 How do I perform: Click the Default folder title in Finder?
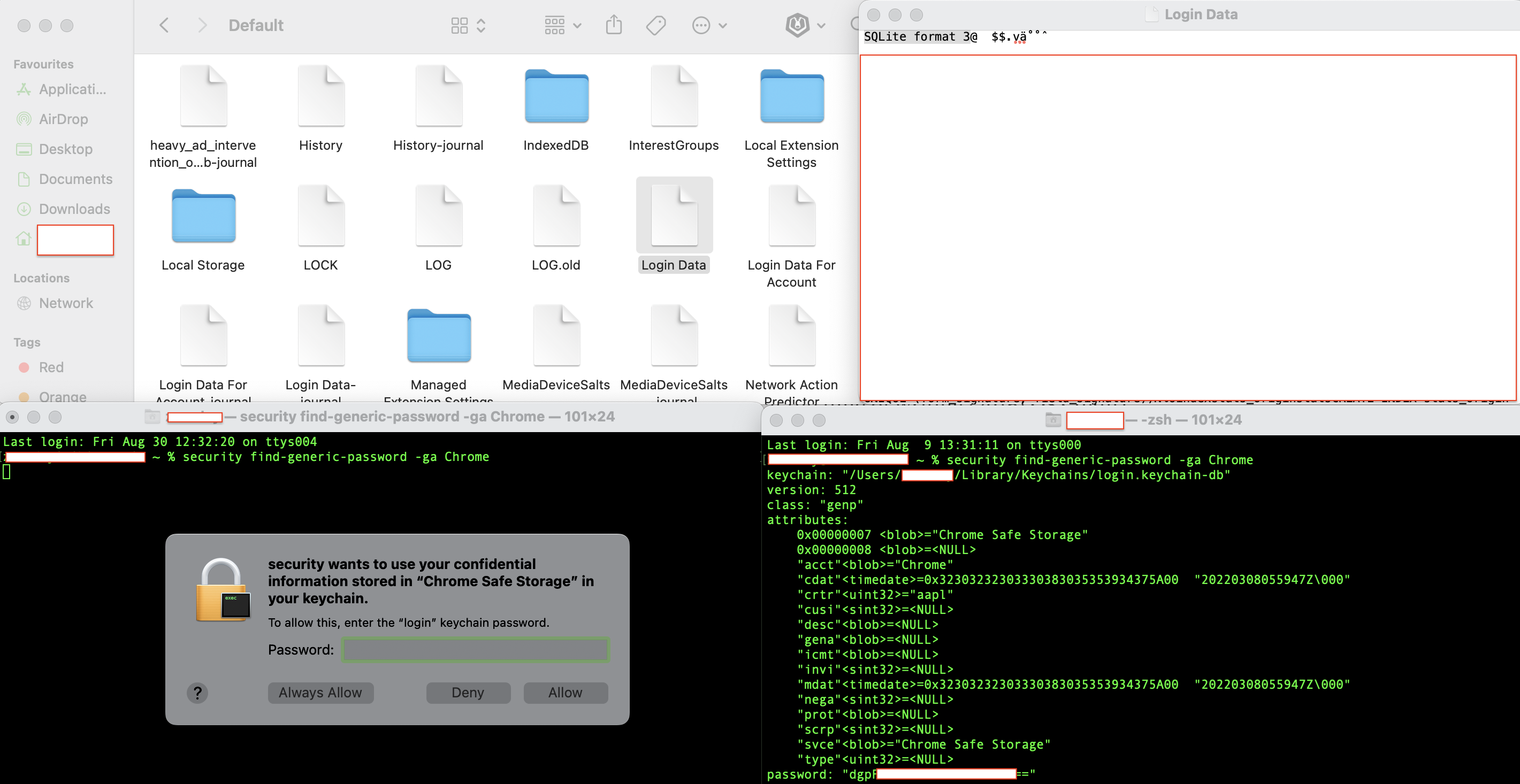pos(256,25)
